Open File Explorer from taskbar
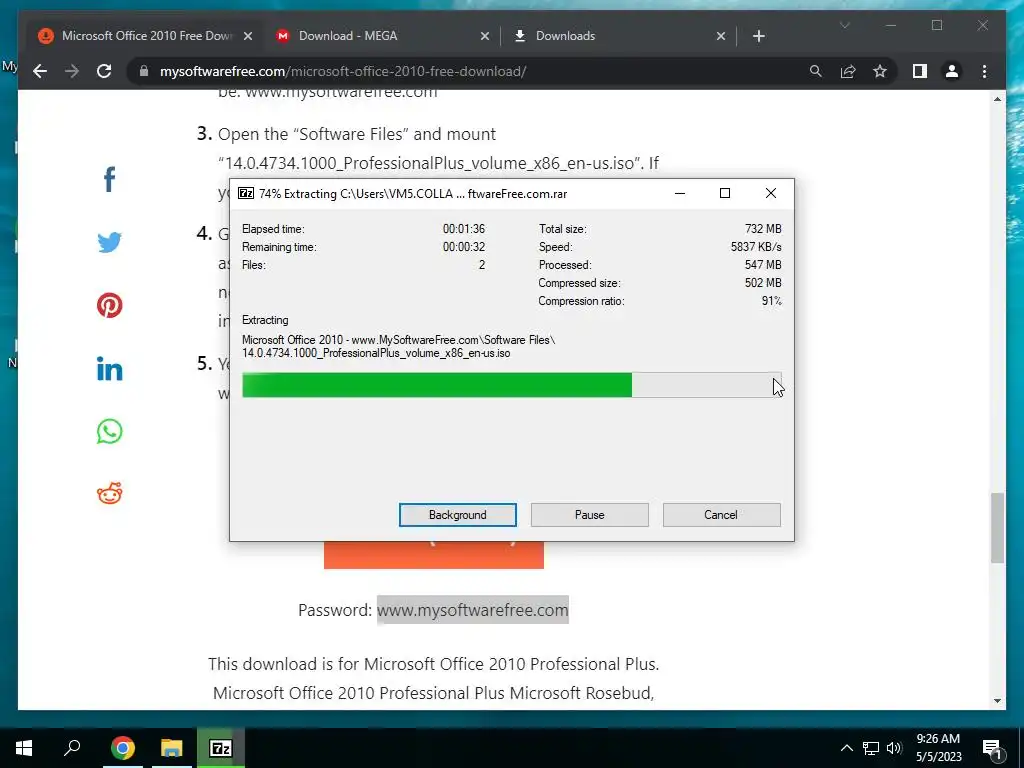Screen dimensions: 1024x768 (171, 748)
